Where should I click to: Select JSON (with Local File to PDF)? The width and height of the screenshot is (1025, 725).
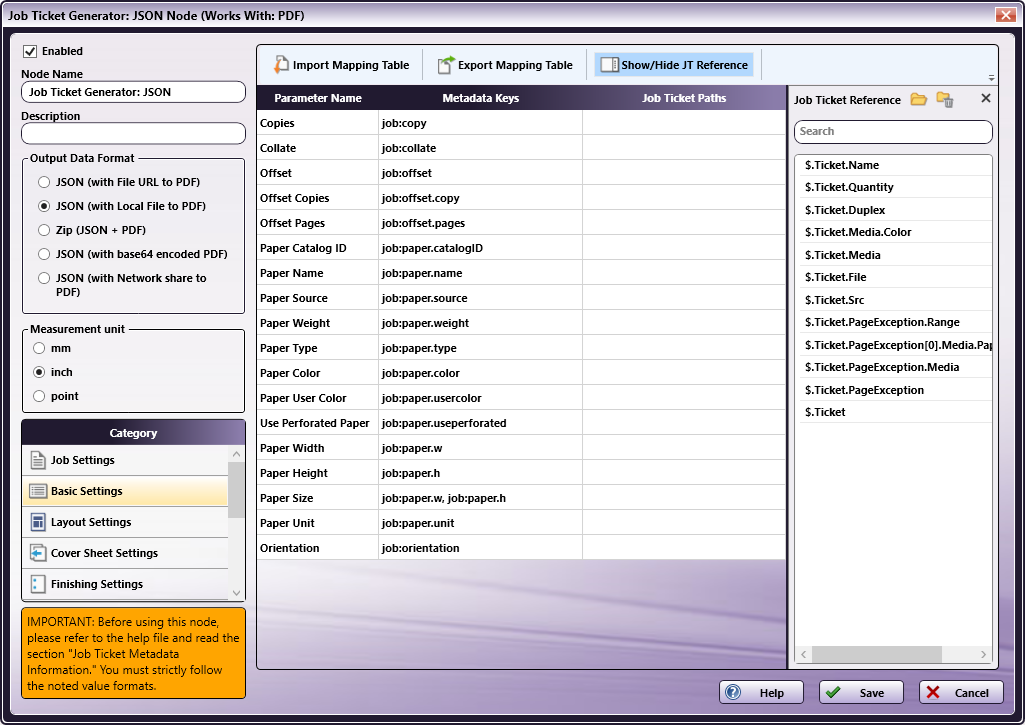point(44,206)
